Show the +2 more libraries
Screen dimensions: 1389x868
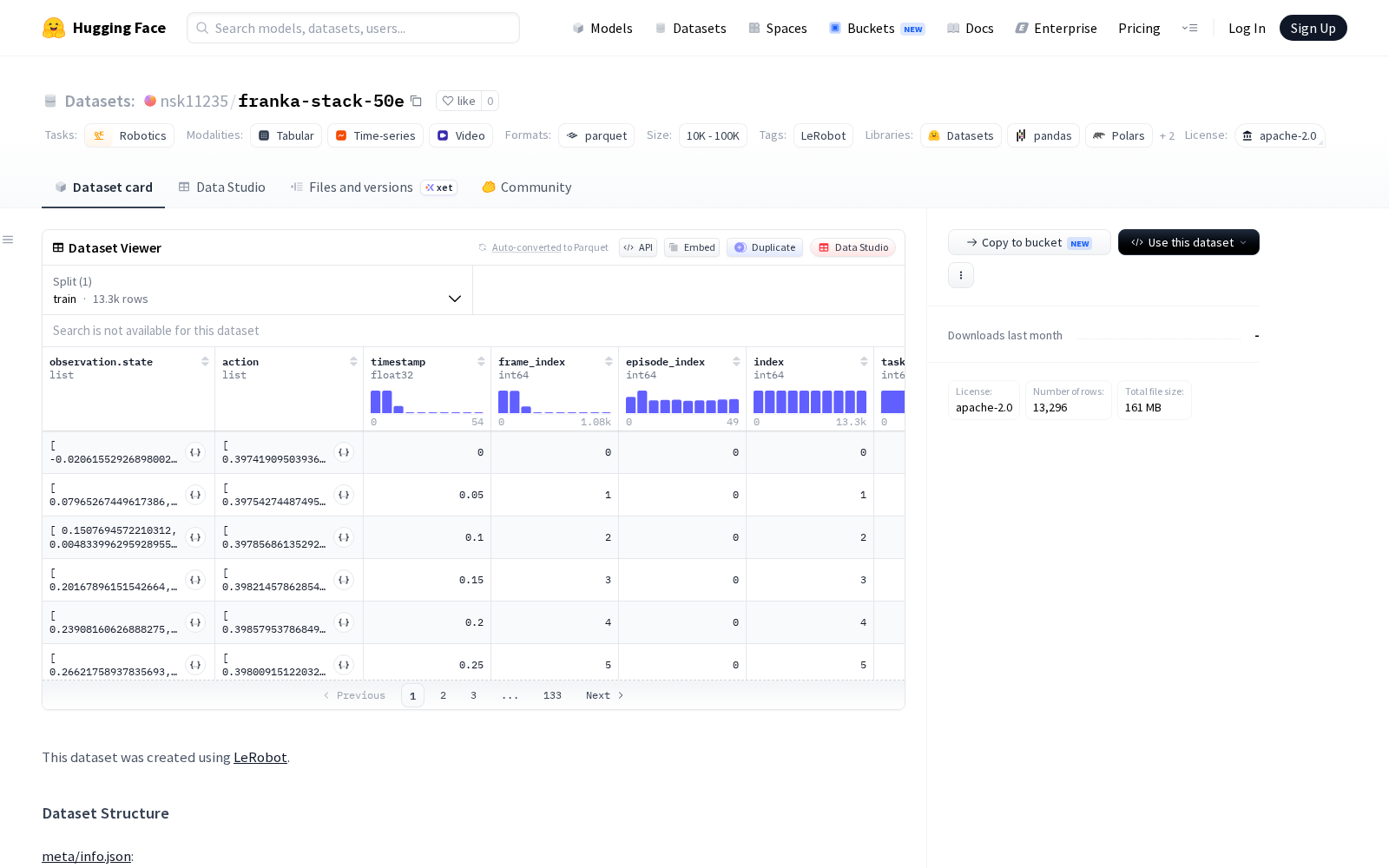click(1167, 135)
